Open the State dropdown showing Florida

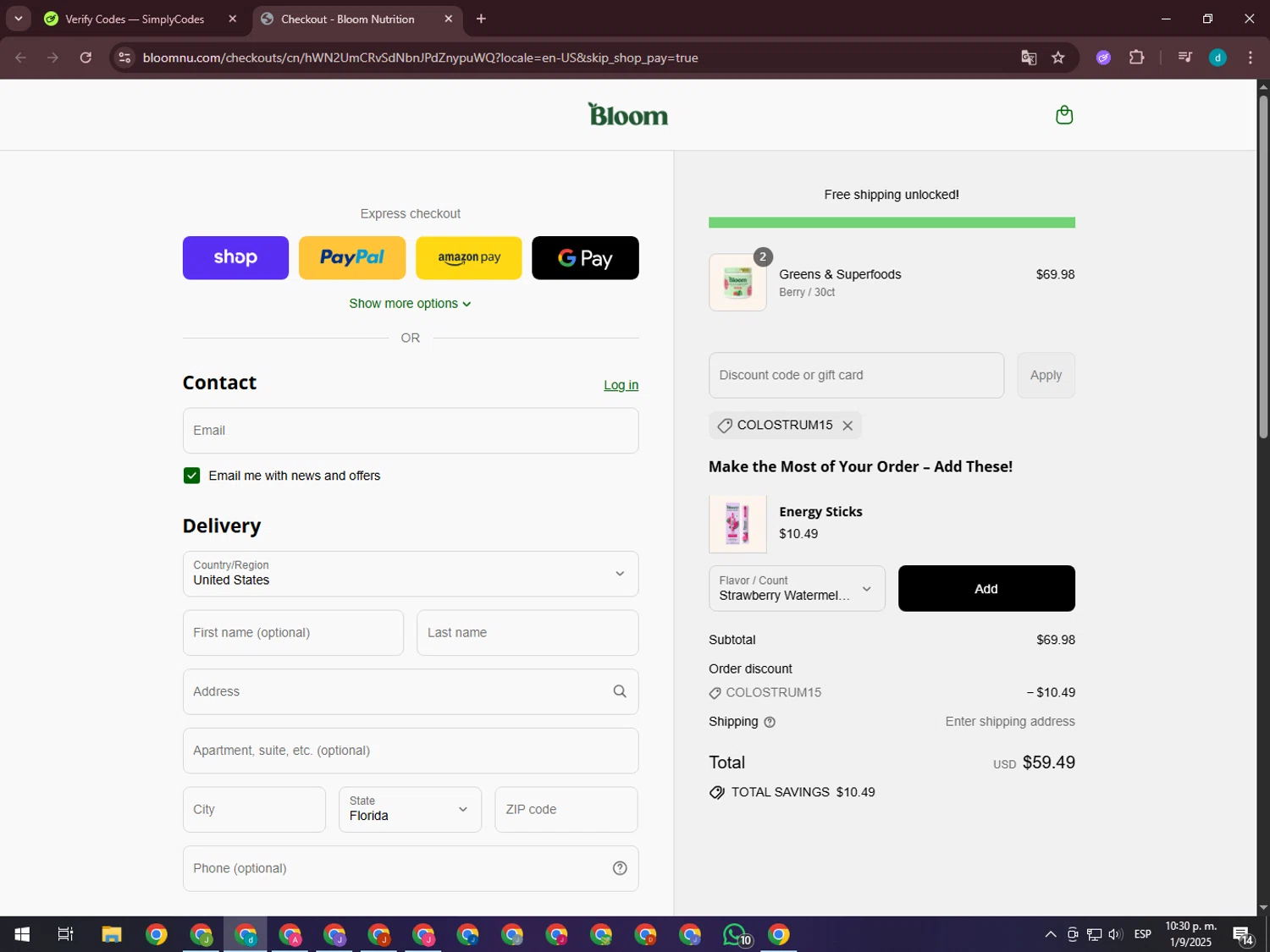tap(410, 810)
